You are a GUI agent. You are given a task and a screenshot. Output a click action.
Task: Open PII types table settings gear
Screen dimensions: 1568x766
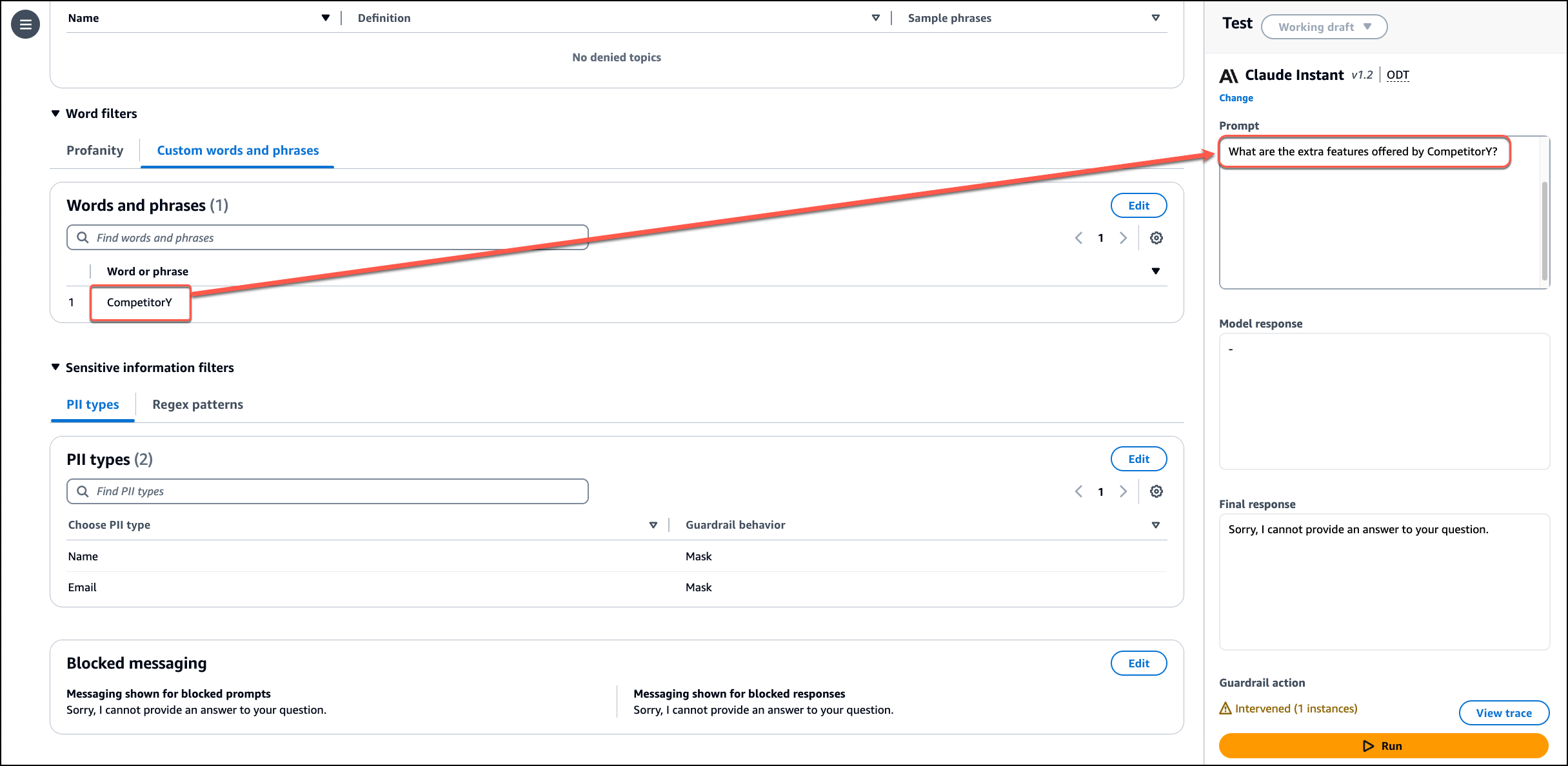coord(1156,491)
